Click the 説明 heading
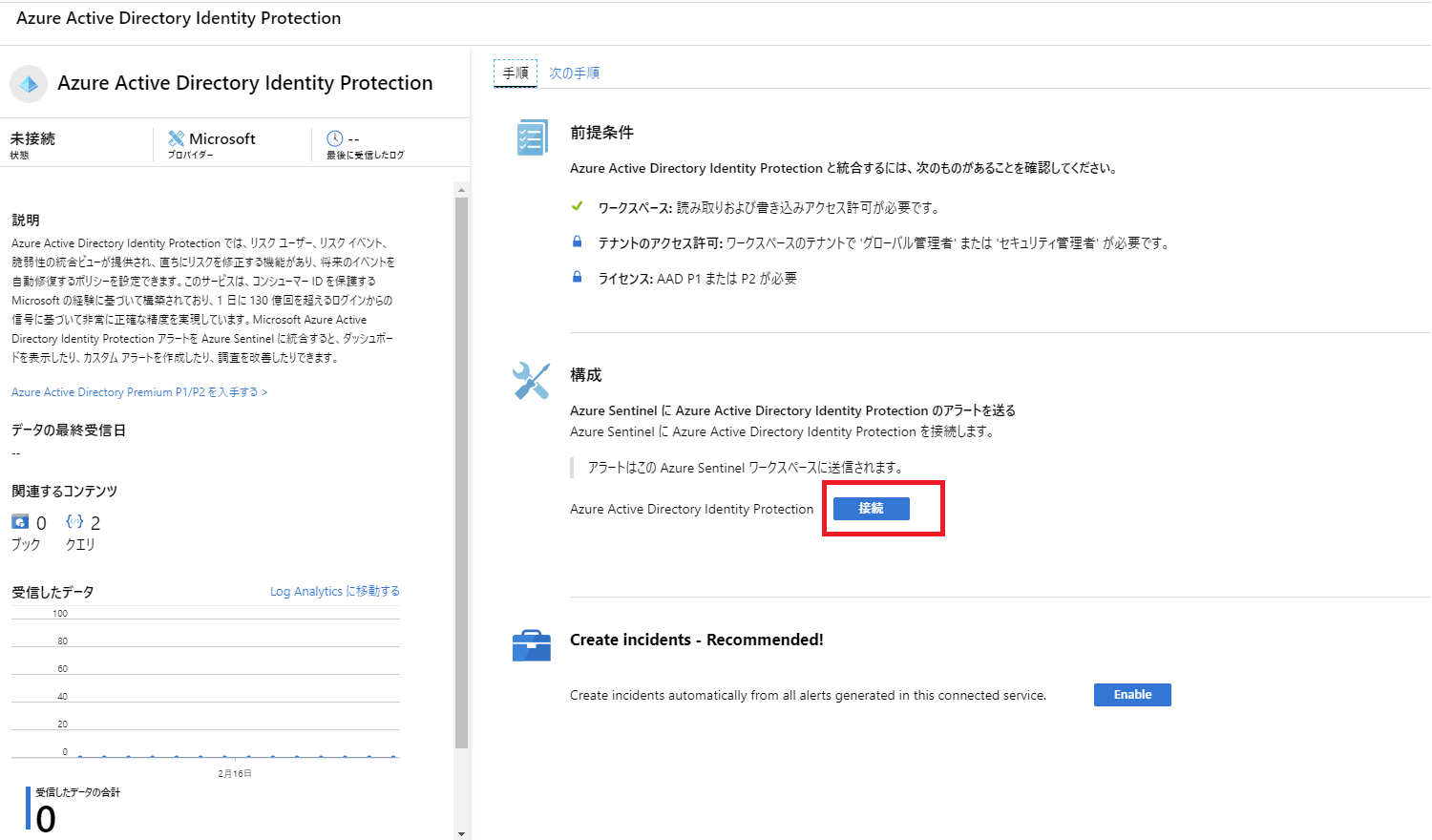 pos(26,220)
